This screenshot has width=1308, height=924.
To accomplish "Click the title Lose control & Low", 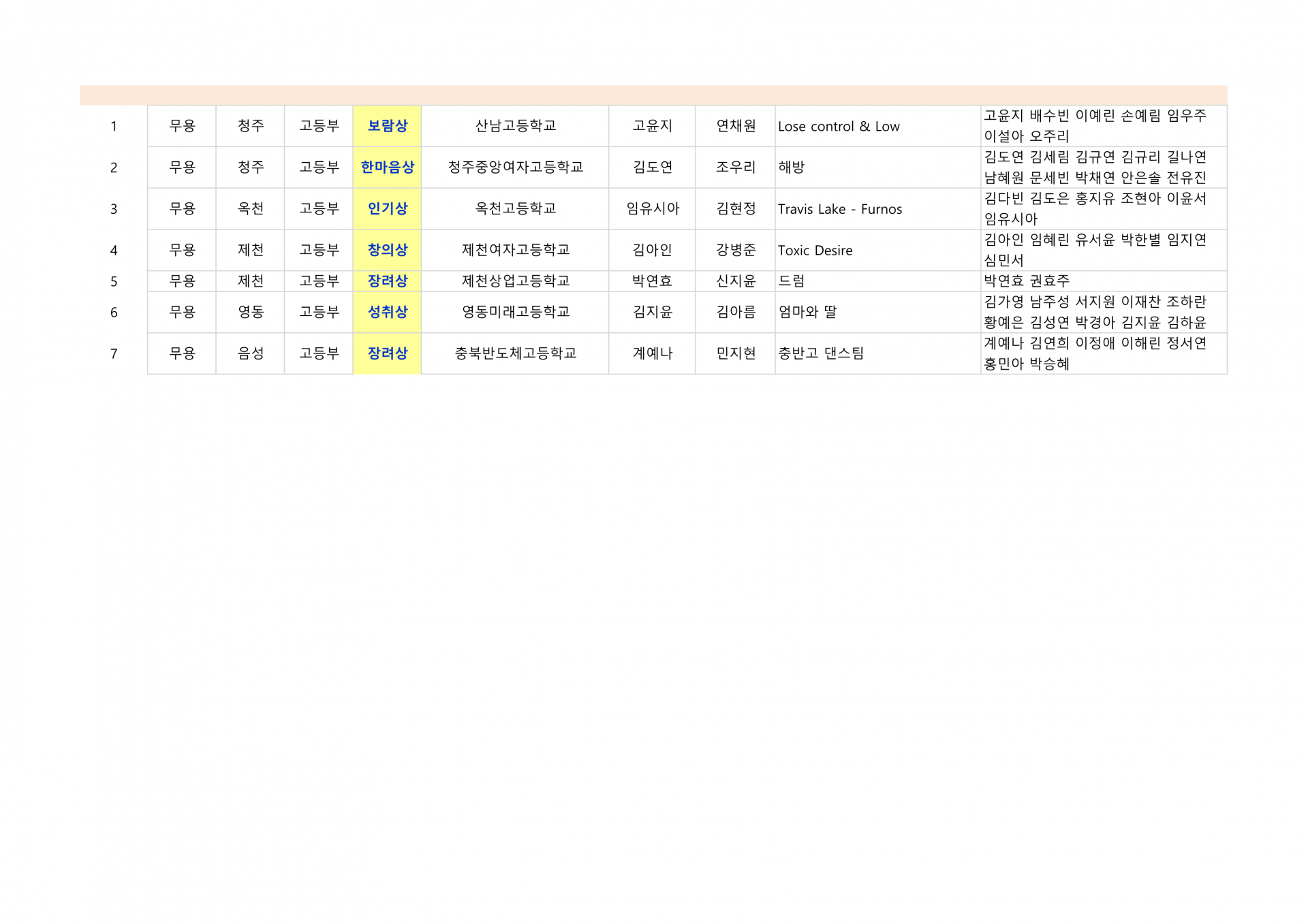I will [839, 127].
